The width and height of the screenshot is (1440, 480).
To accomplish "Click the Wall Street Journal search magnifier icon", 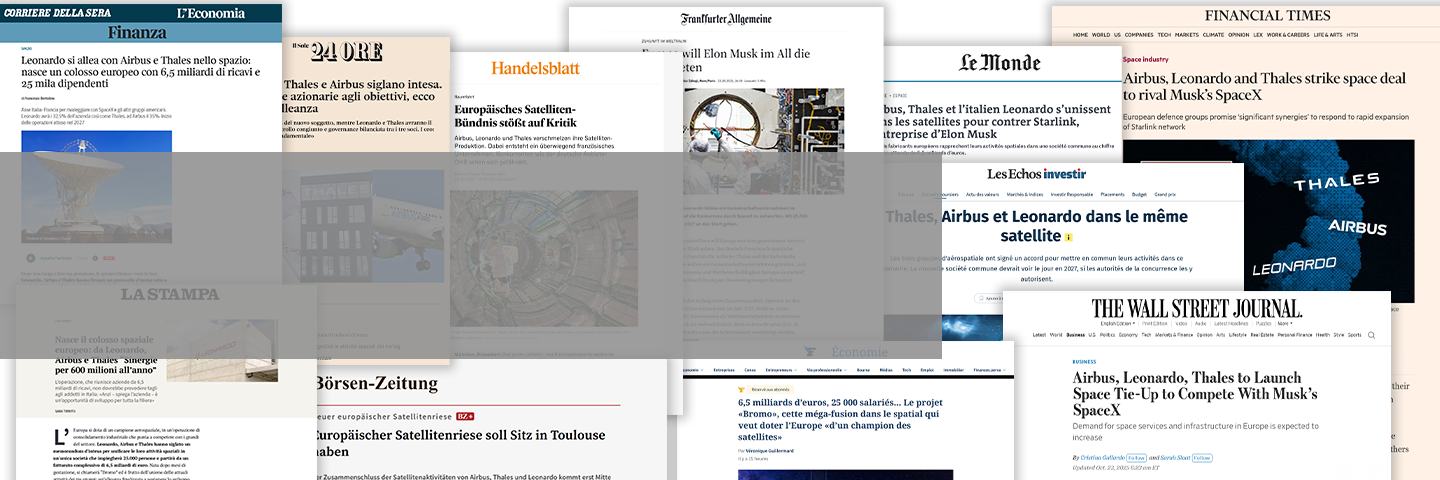I will click(x=1371, y=335).
